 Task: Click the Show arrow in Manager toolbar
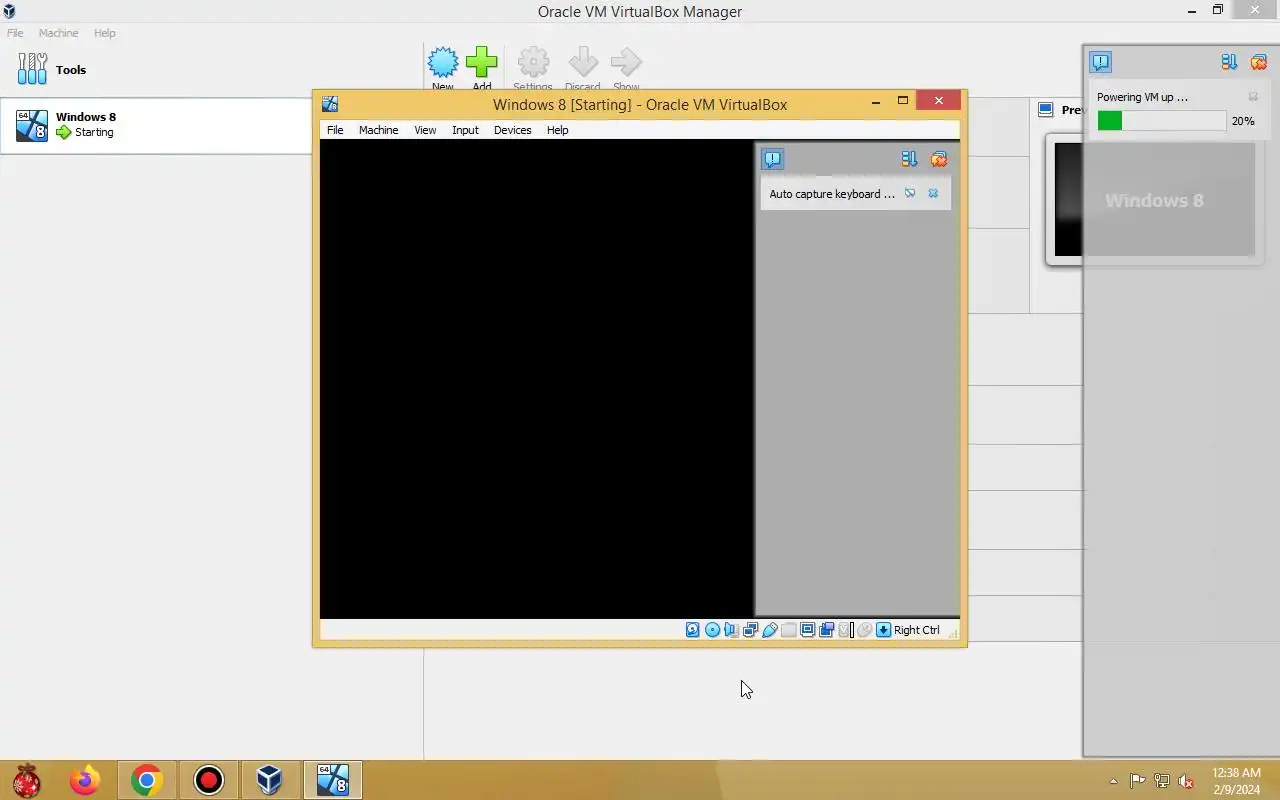coord(626,63)
